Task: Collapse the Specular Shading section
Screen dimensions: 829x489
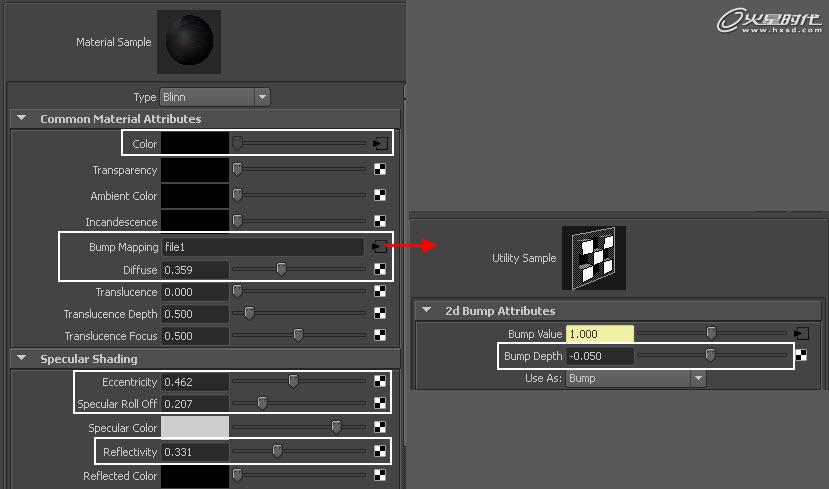Action: (22, 358)
